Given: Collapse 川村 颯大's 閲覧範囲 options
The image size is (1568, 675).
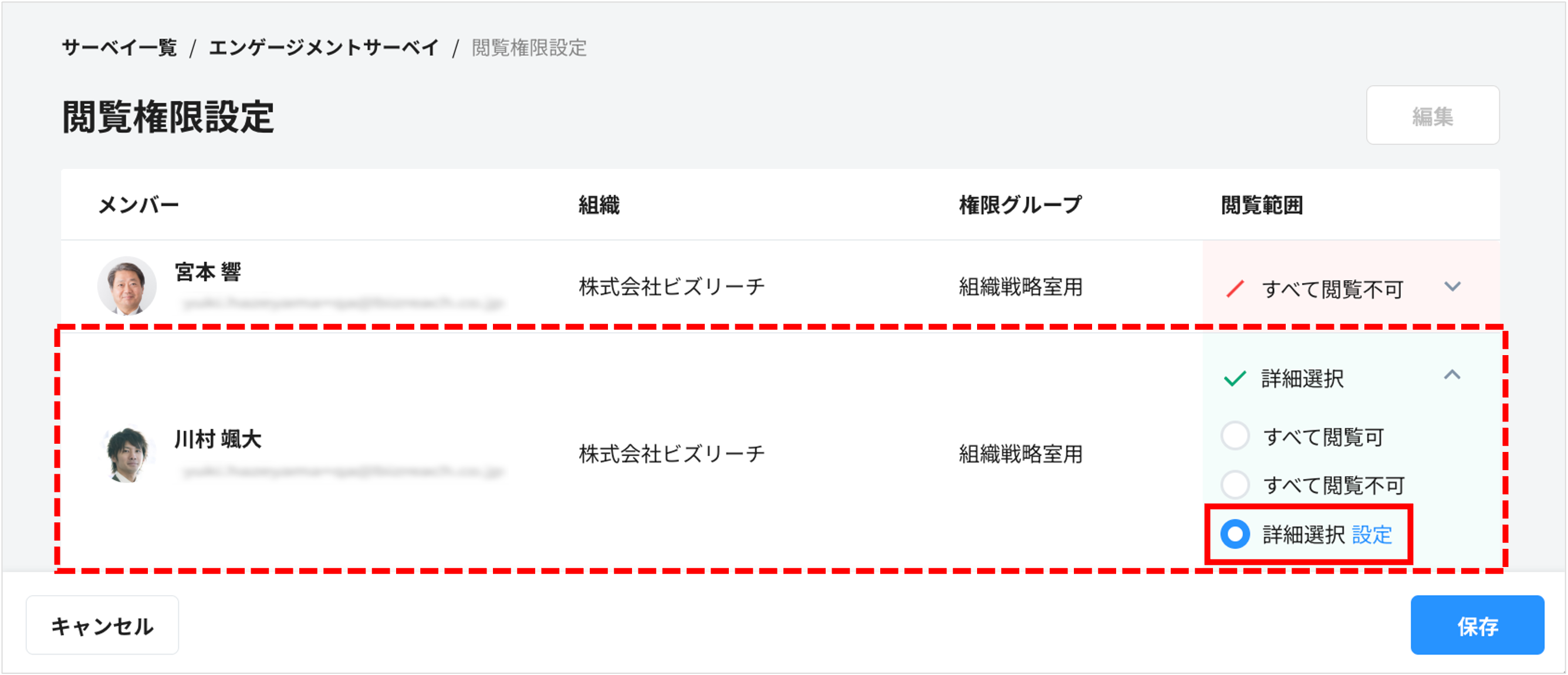Looking at the screenshot, I should click(x=1453, y=376).
